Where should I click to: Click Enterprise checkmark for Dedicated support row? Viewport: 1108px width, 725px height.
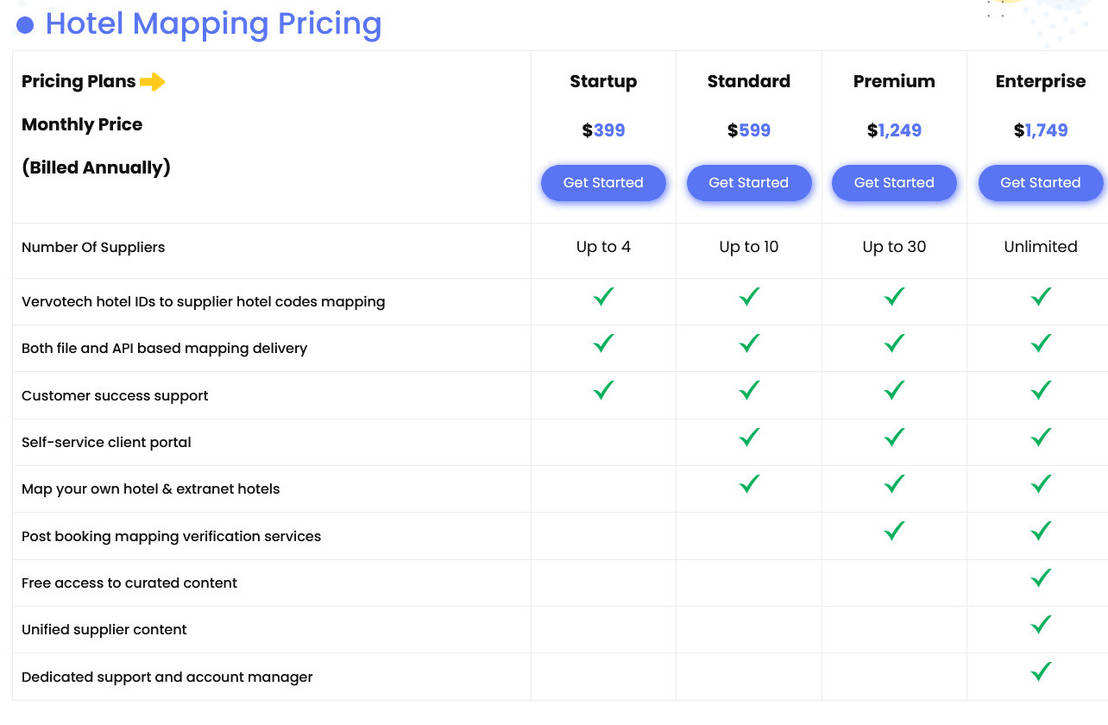coord(1040,671)
